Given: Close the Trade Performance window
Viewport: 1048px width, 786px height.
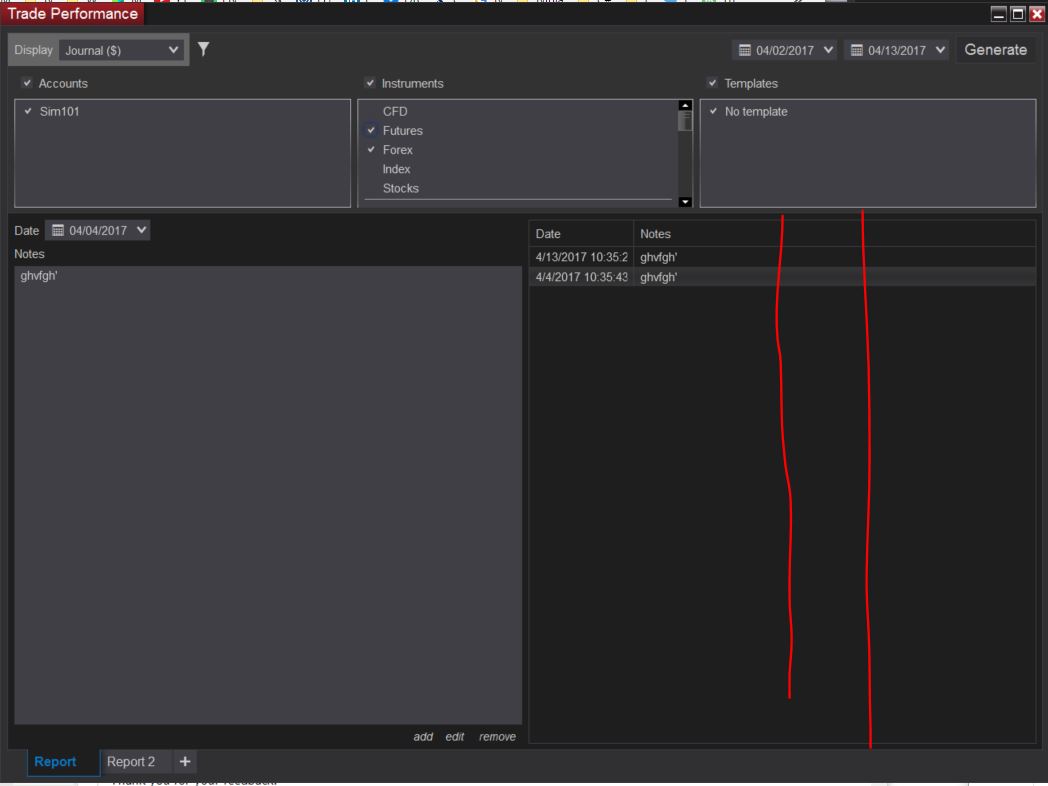Looking at the screenshot, I should coord(1037,14).
